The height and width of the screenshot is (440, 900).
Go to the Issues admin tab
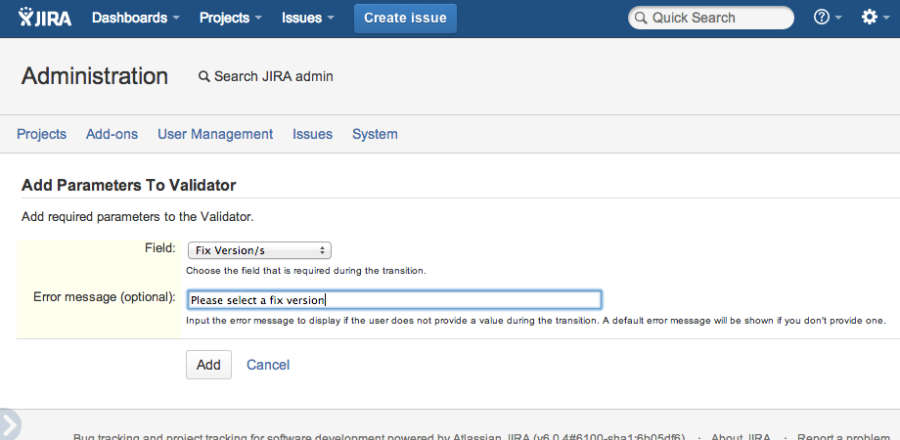[312, 134]
